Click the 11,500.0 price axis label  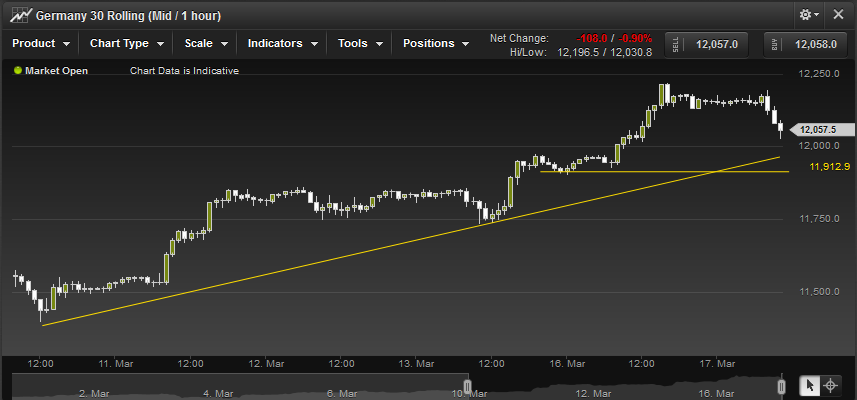820,292
